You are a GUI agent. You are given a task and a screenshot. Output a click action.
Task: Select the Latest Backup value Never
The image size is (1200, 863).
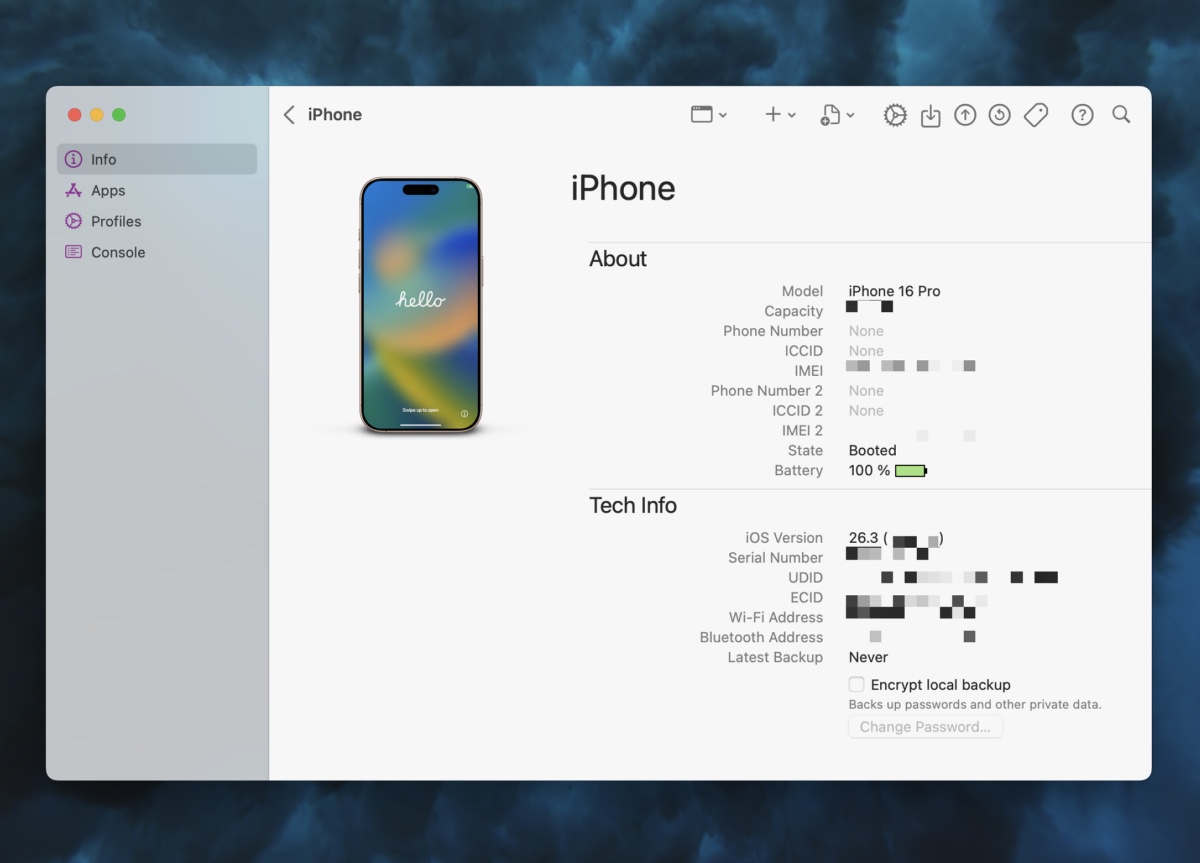click(868, 658)
